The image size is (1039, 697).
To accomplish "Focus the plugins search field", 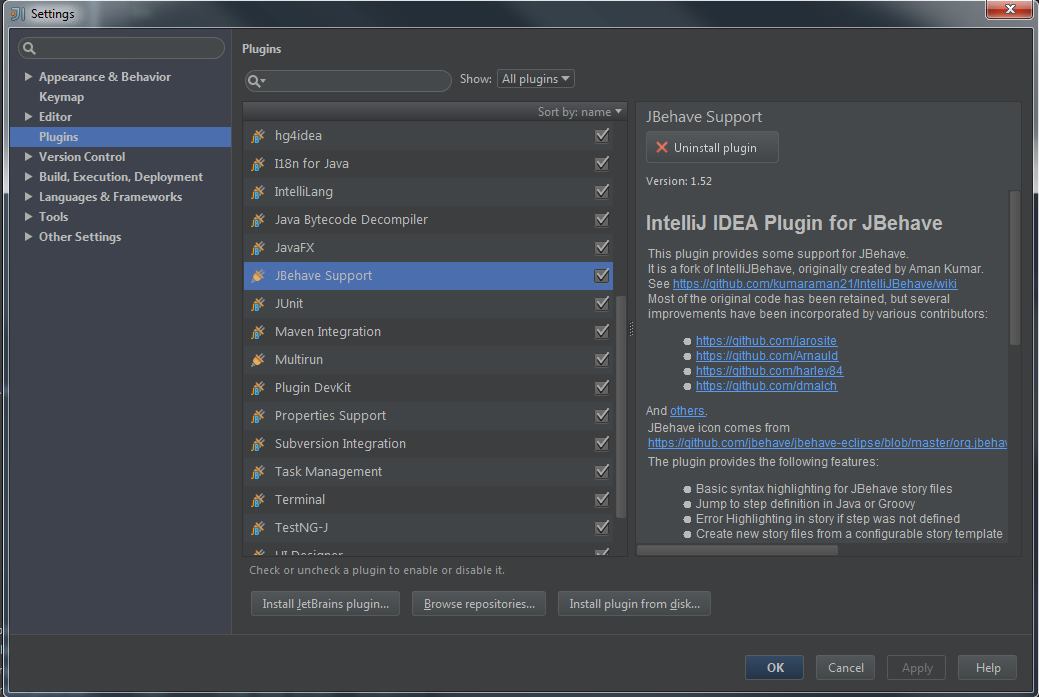I will tap(349, 81).
